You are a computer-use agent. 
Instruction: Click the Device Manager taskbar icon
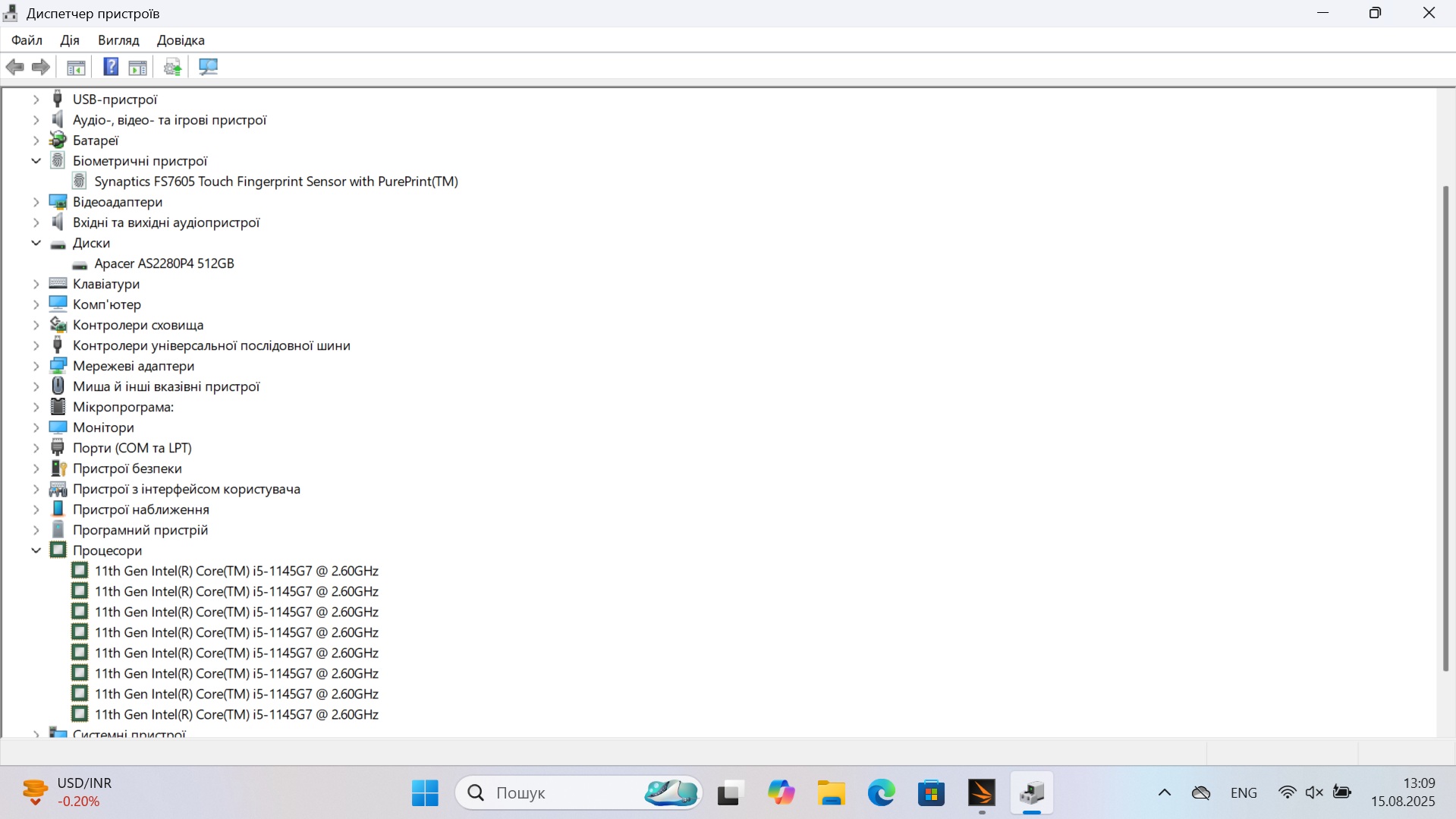coord(1032,793)
